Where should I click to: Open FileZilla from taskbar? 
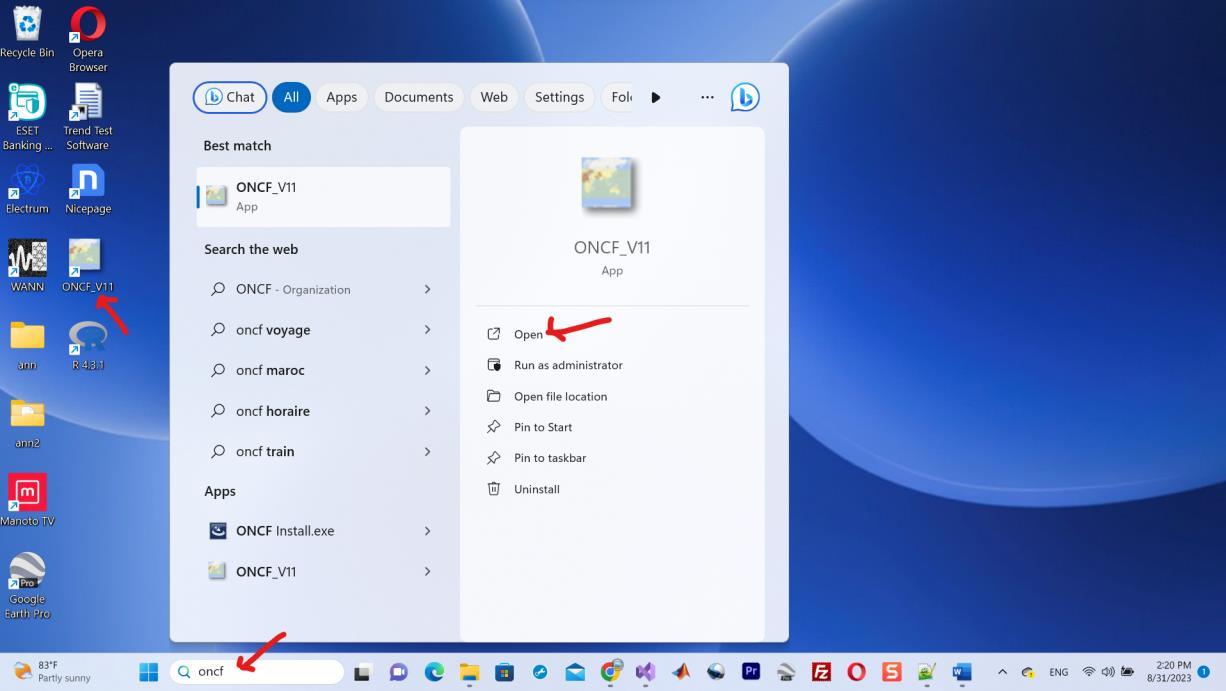pos(821,671)
